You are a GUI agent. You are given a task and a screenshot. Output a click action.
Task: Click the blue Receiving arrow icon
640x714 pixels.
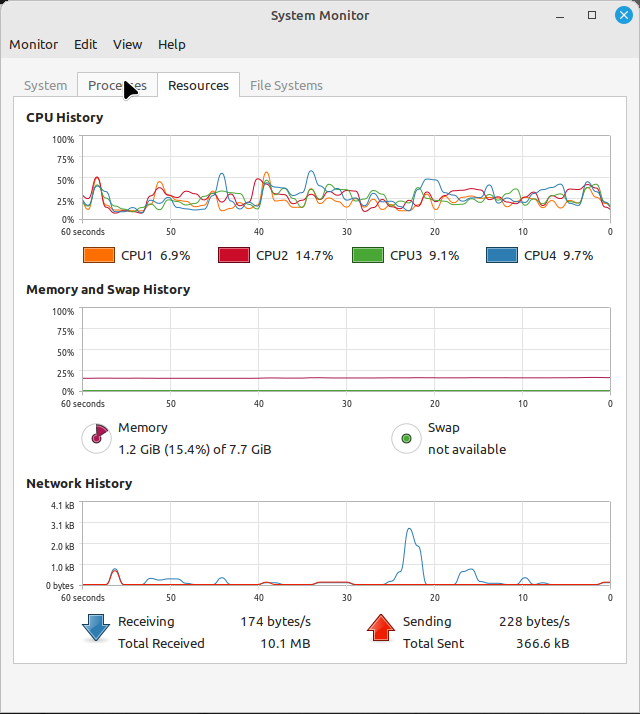[96, 627]
